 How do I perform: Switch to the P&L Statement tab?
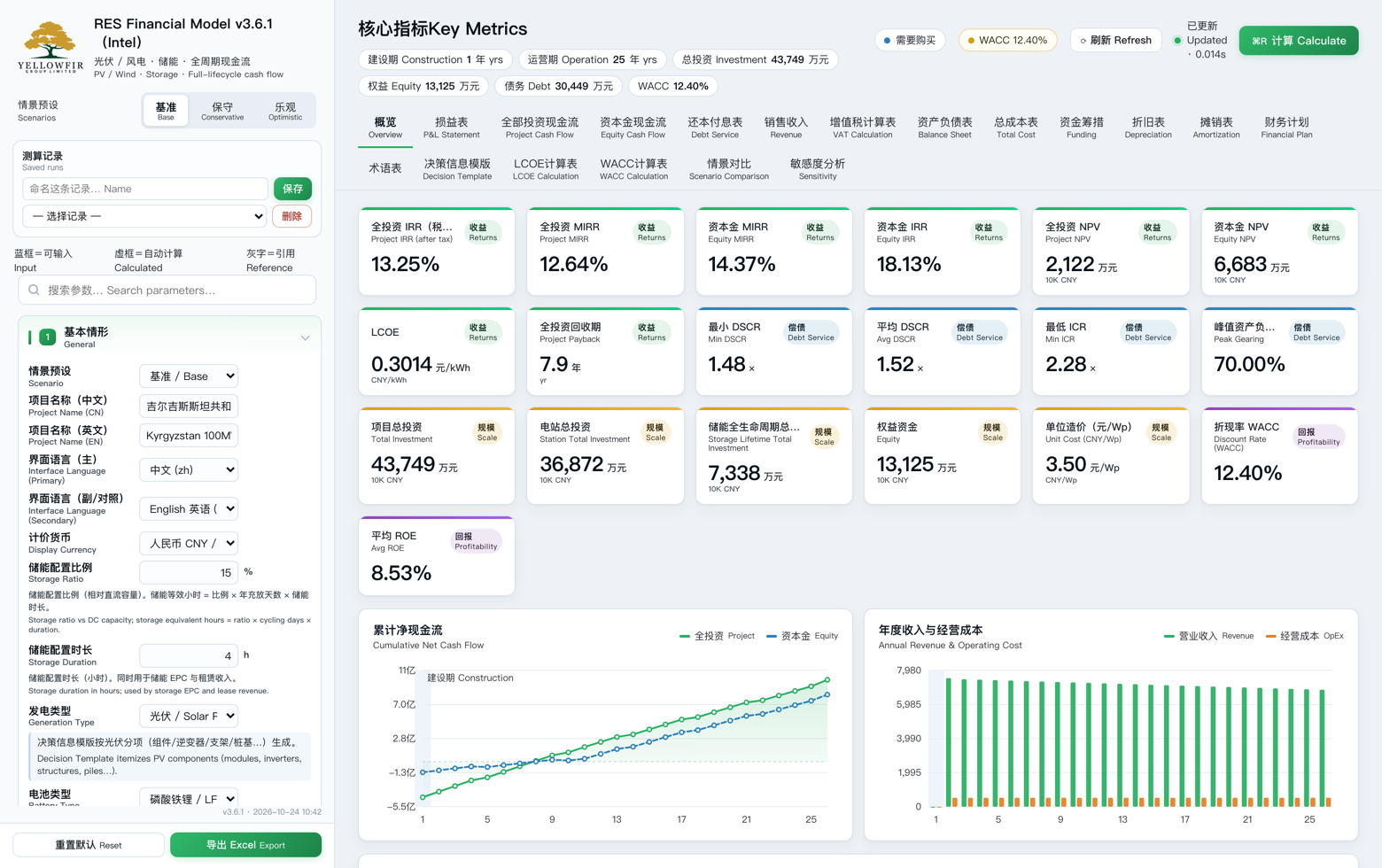[451, 128]
